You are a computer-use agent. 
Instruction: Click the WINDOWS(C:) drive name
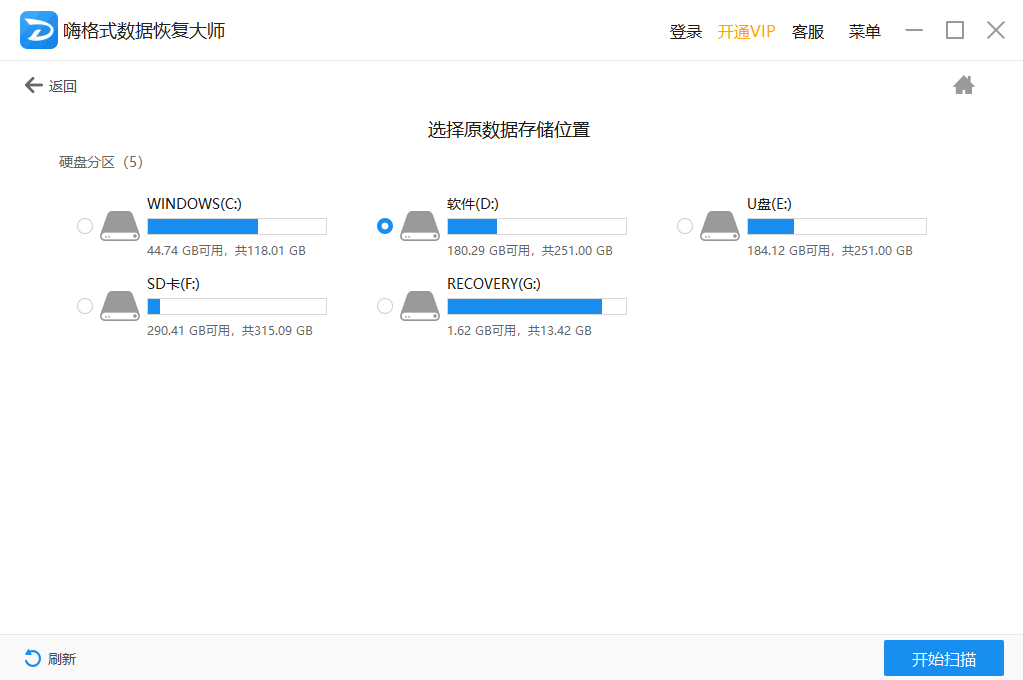point(194,204)
